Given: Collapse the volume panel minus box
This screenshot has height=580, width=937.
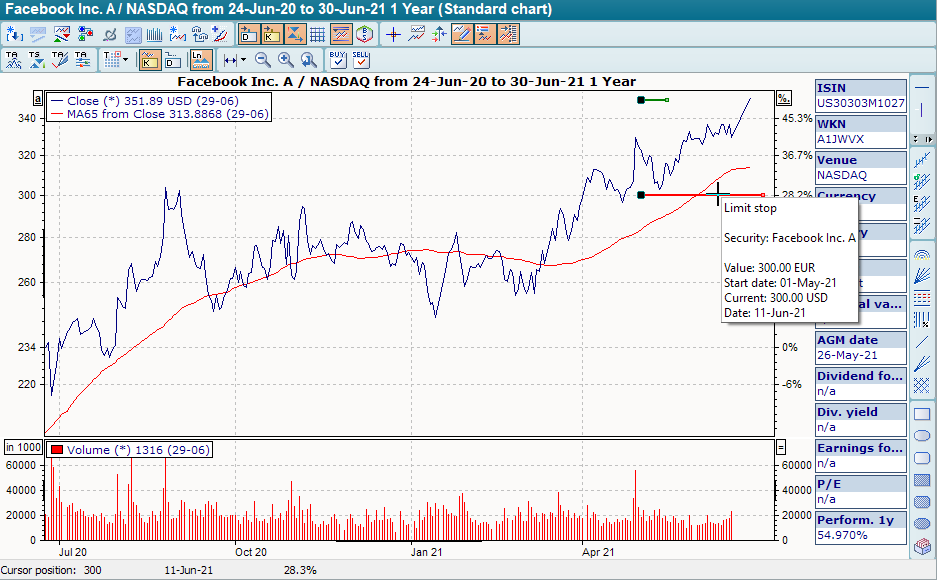Looking at the screenshot, I should pos(782,448).
